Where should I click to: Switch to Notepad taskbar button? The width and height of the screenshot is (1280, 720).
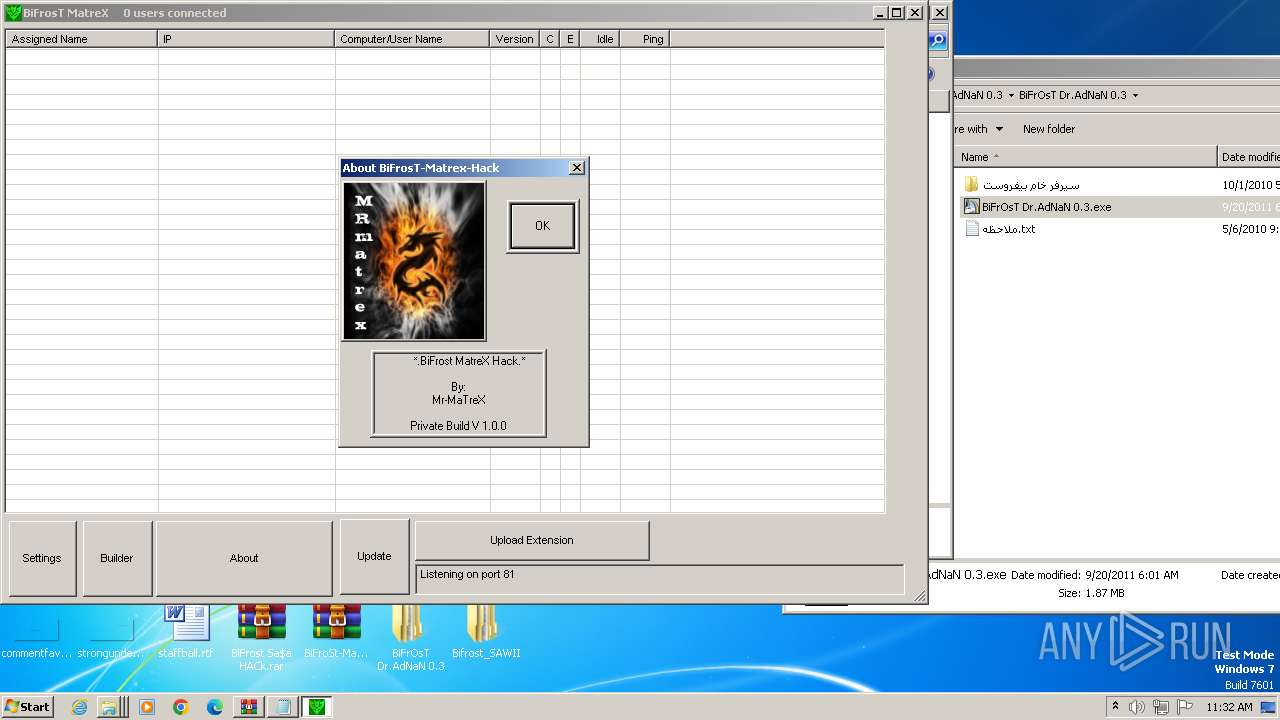283,707
